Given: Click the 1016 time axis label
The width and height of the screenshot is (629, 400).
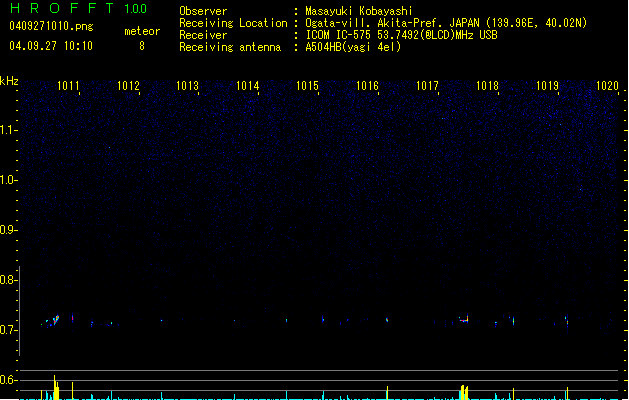Looking at the screenshot, I should click(x=367, y=86).
